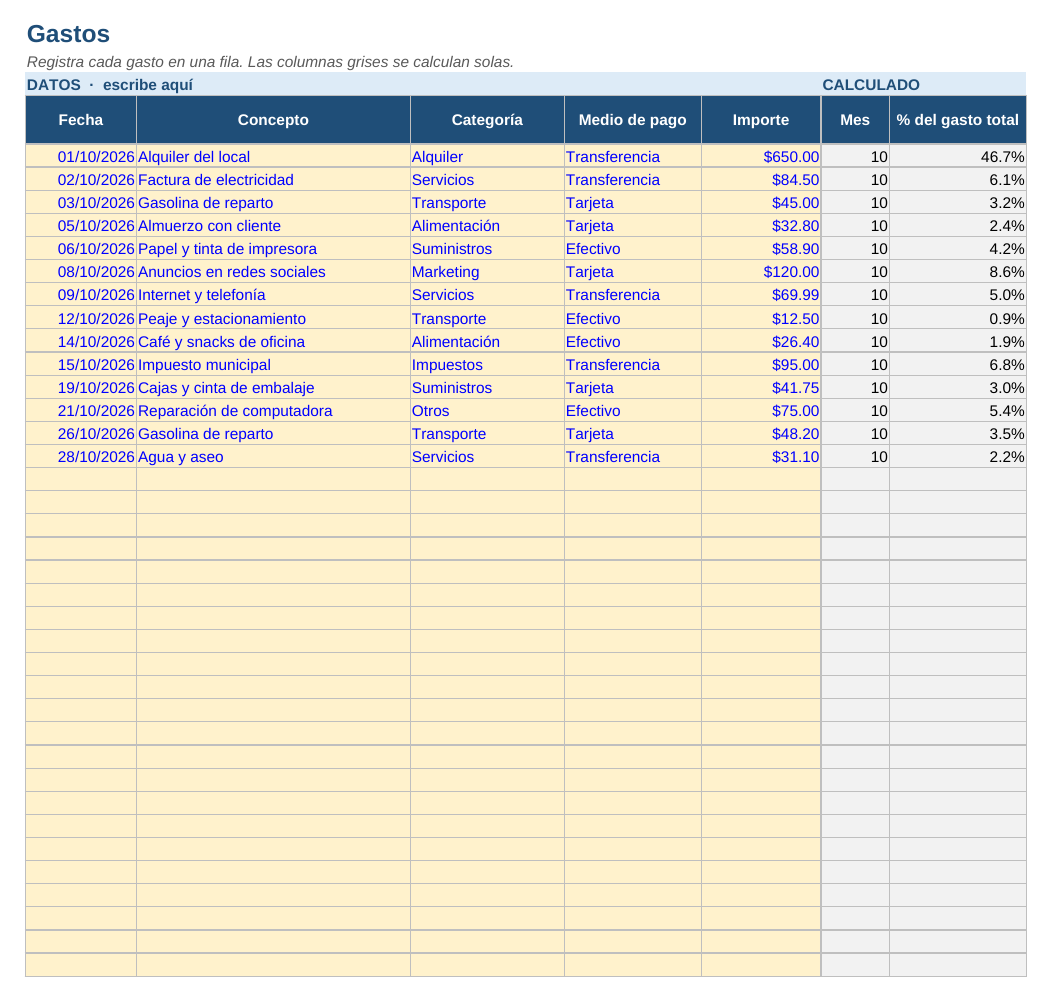The height and width of the screenshot is (1001, 1051).
Task: Click the "Marketing" category cell
Action: (487, 272)
